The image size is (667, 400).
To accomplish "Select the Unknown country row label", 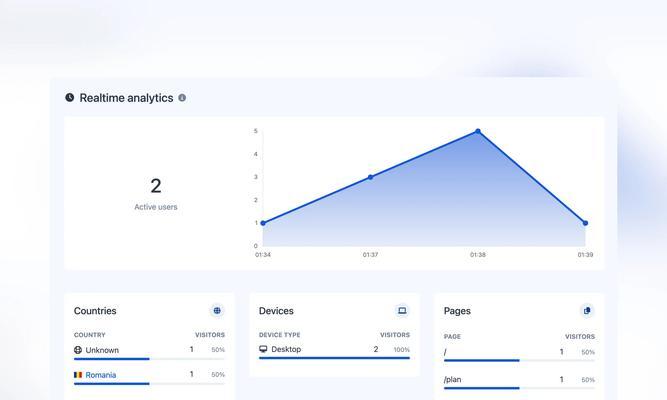I will click(102, 350).
